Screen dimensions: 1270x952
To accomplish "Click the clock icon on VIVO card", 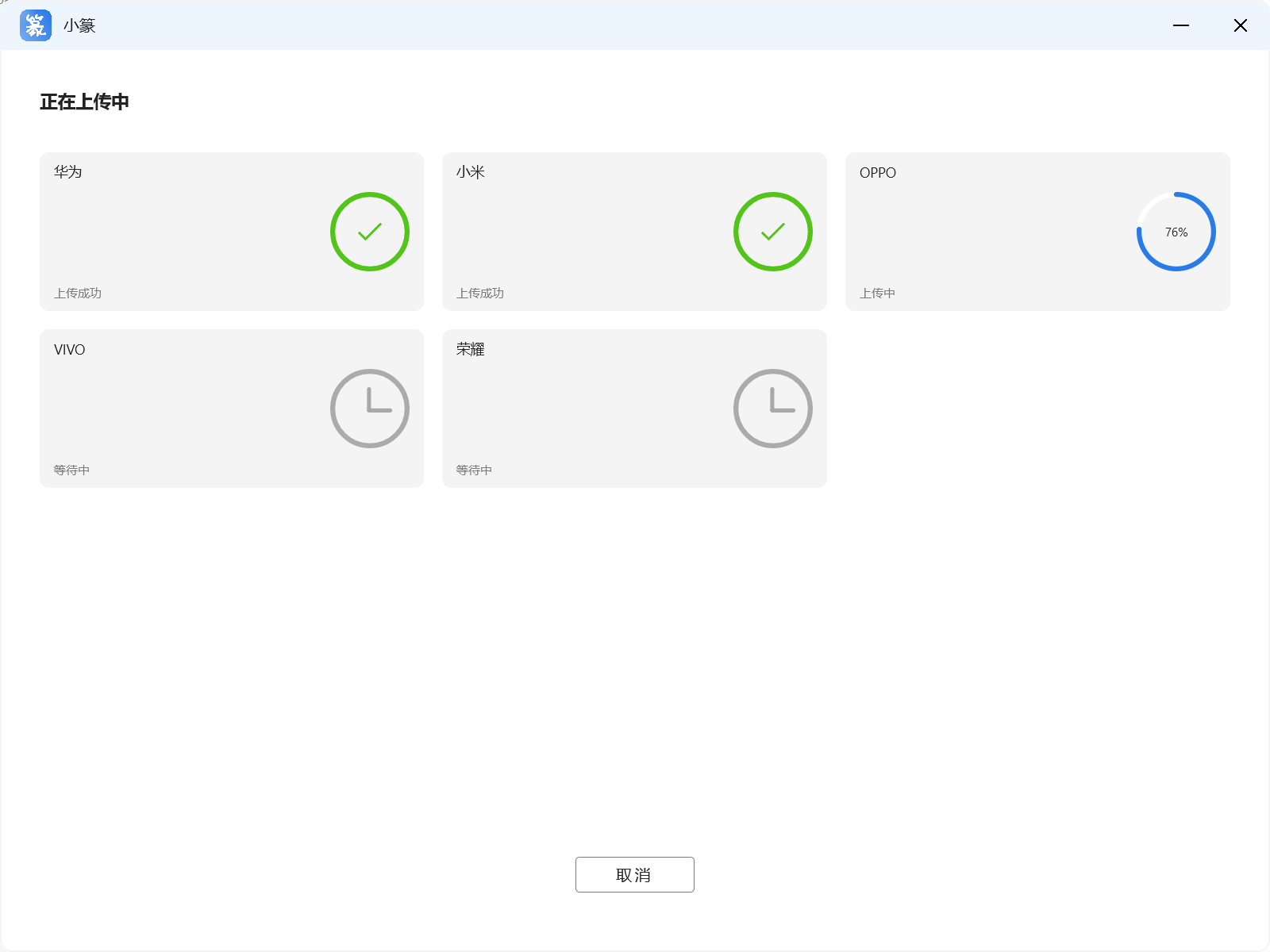I will 370,409.
